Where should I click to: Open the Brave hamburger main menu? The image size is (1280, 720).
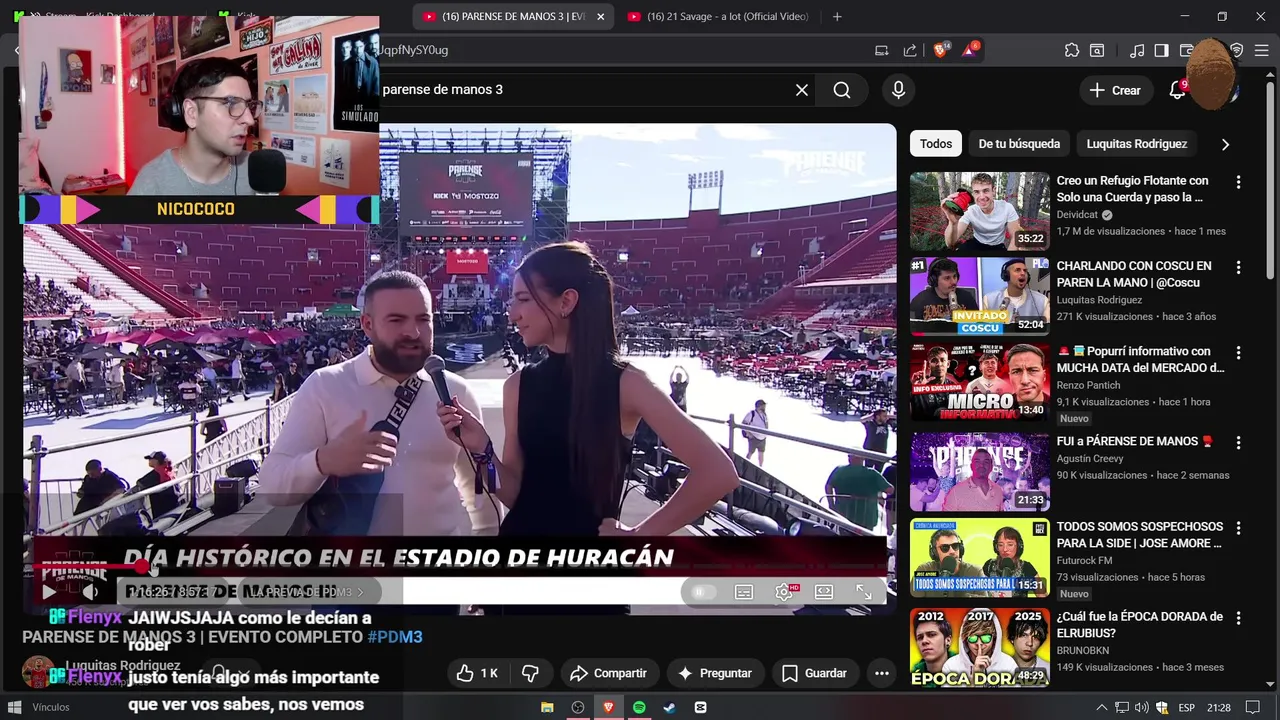[x=1262, y=50]
